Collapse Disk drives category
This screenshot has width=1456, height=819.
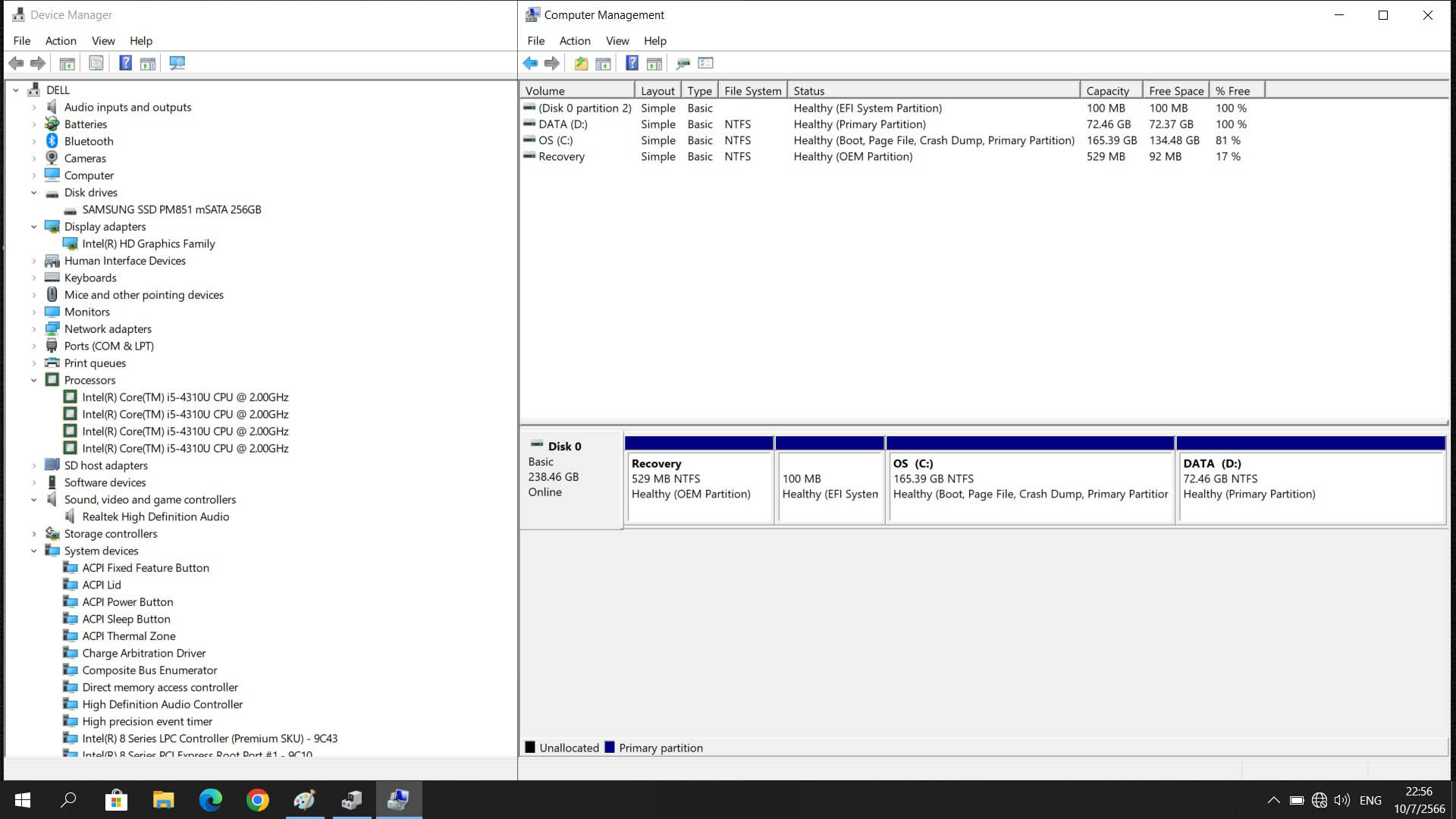(x=34, y=193)
